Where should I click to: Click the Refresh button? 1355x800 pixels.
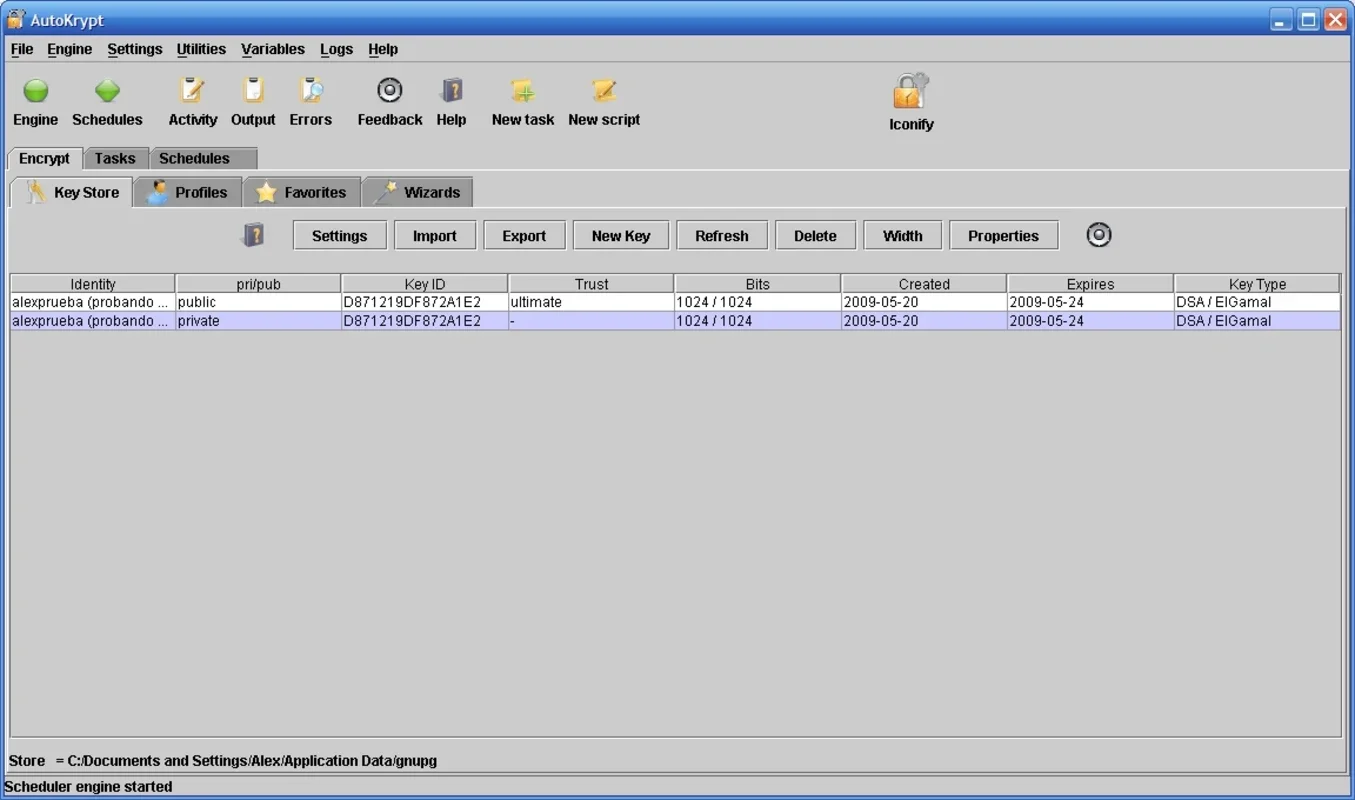coord(722,236)
